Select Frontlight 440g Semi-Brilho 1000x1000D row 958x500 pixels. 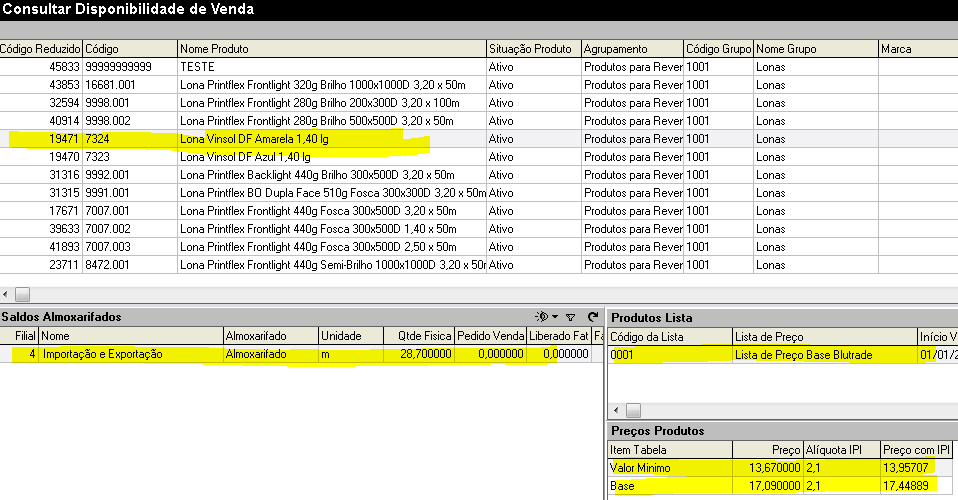pos(479,265)
